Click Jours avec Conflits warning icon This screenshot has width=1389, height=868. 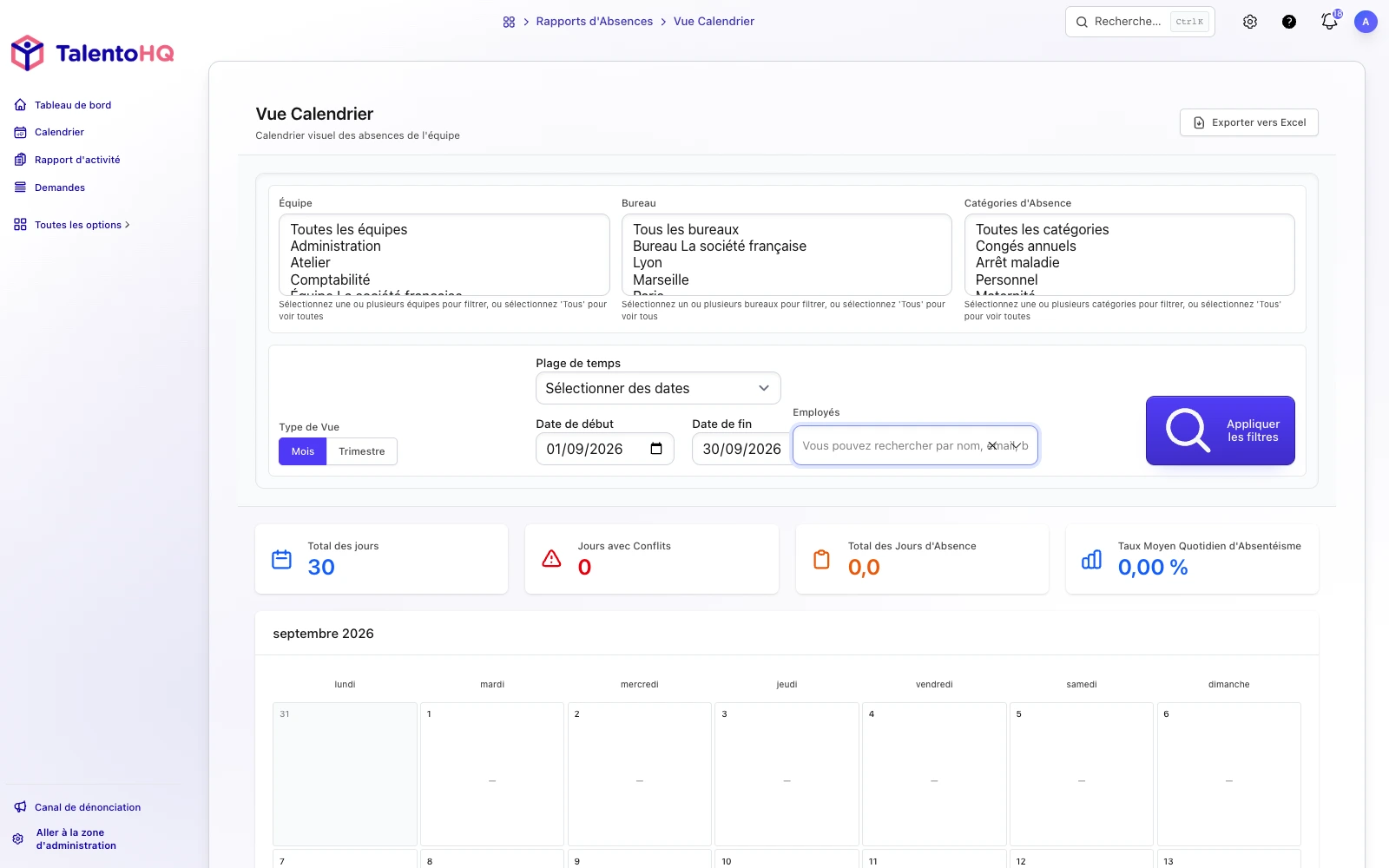click(552, 559)
